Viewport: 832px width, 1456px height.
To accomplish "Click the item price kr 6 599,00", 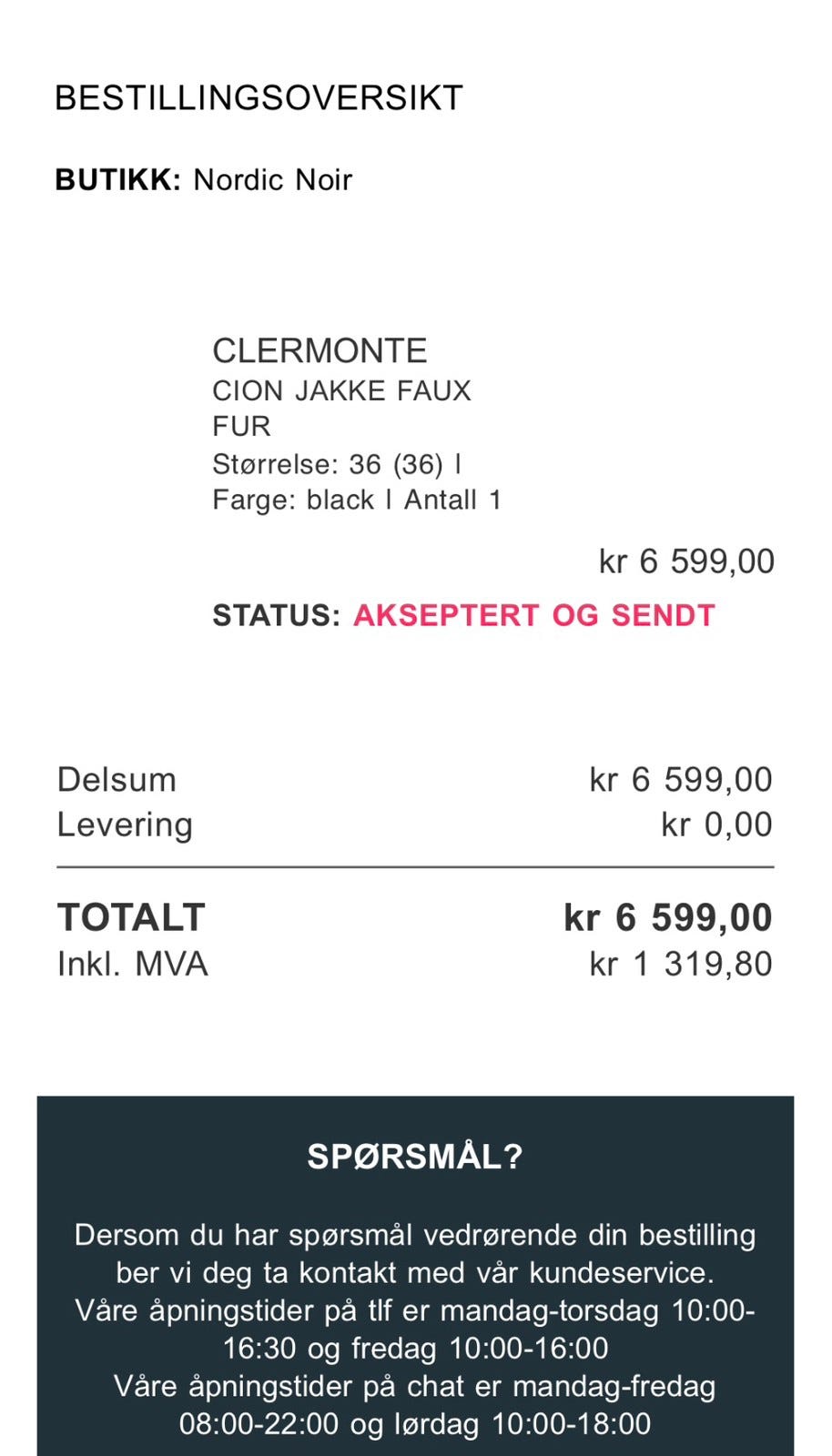I will pyautogui.click(x=686, y=561).
